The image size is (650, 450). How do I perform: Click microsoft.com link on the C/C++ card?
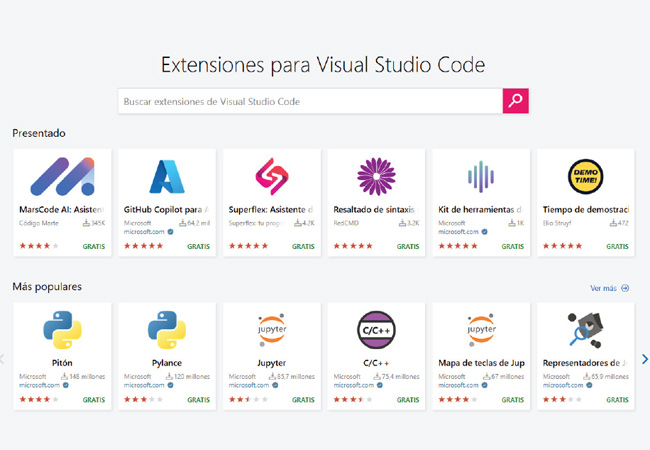click(x=354, y=385)
